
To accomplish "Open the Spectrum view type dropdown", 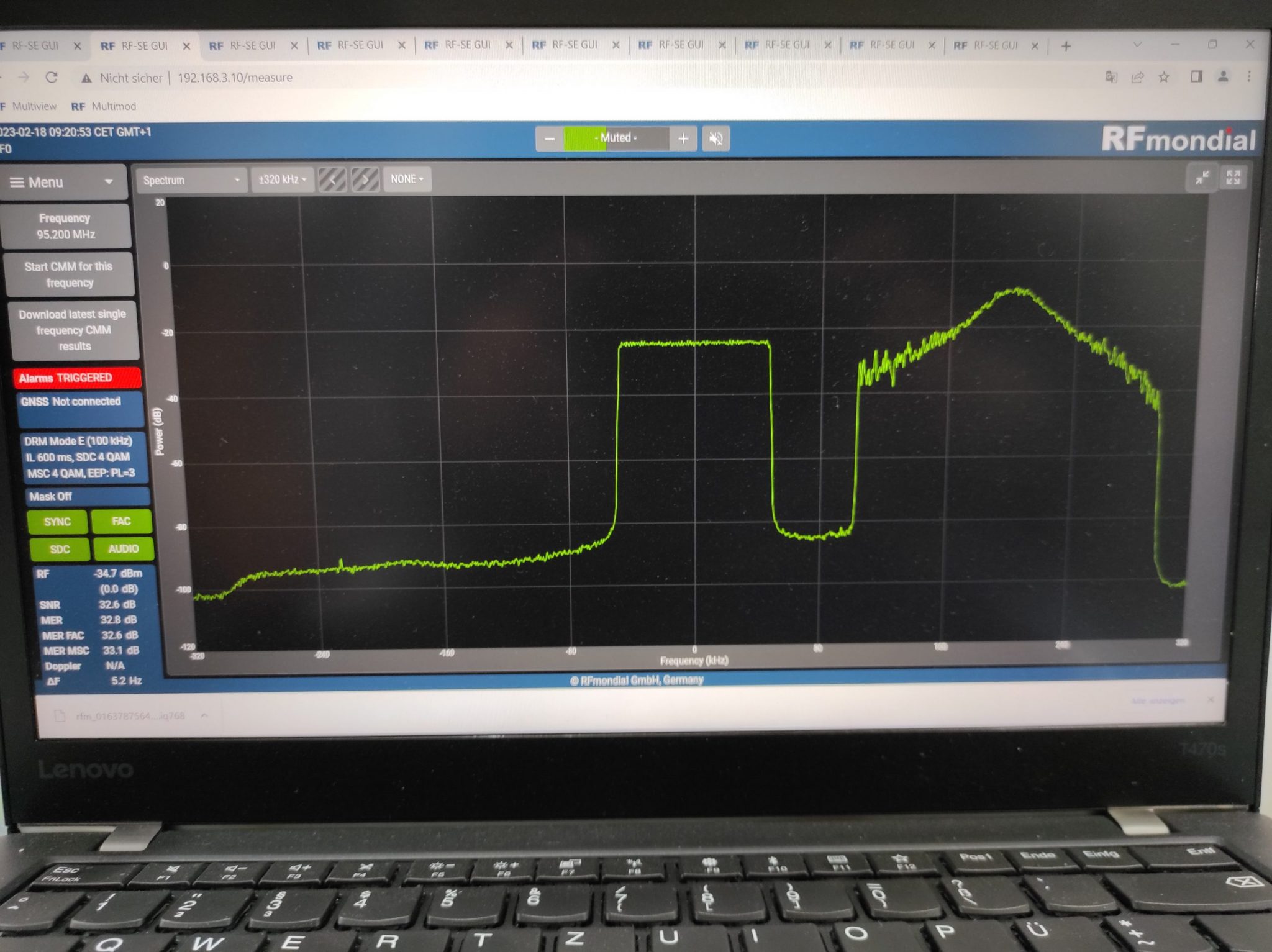I will click(189, 181).
